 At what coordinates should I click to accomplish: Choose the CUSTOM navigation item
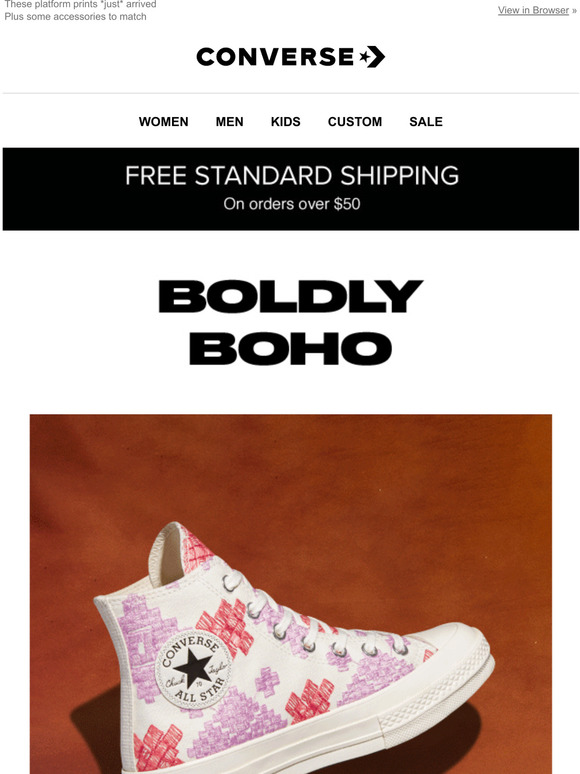click(x=355, y=121)
